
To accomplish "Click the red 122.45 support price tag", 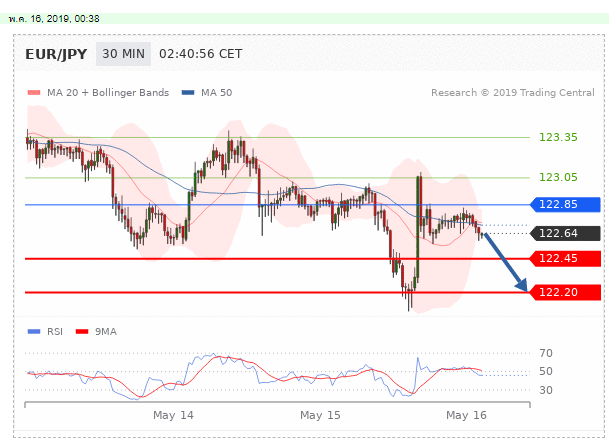I will 566,258.
